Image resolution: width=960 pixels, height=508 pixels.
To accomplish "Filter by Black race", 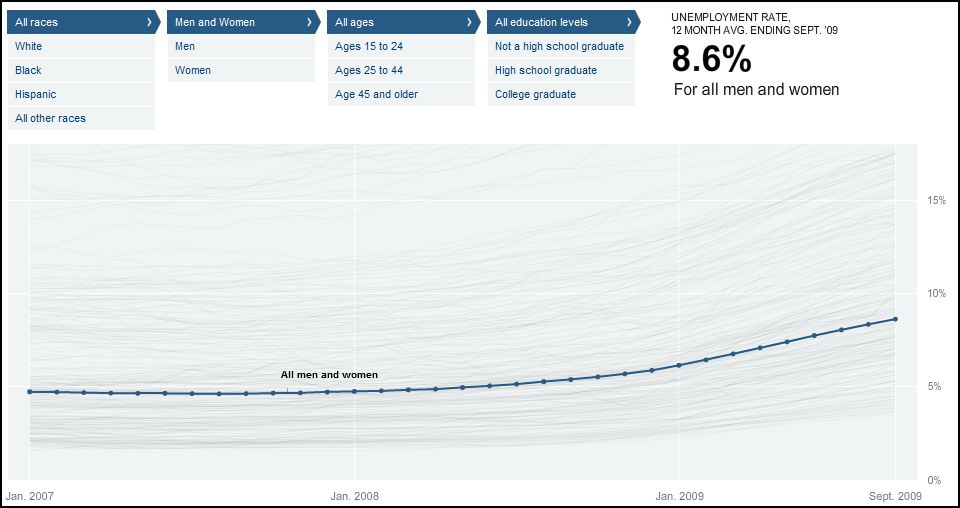I will 80,70.
